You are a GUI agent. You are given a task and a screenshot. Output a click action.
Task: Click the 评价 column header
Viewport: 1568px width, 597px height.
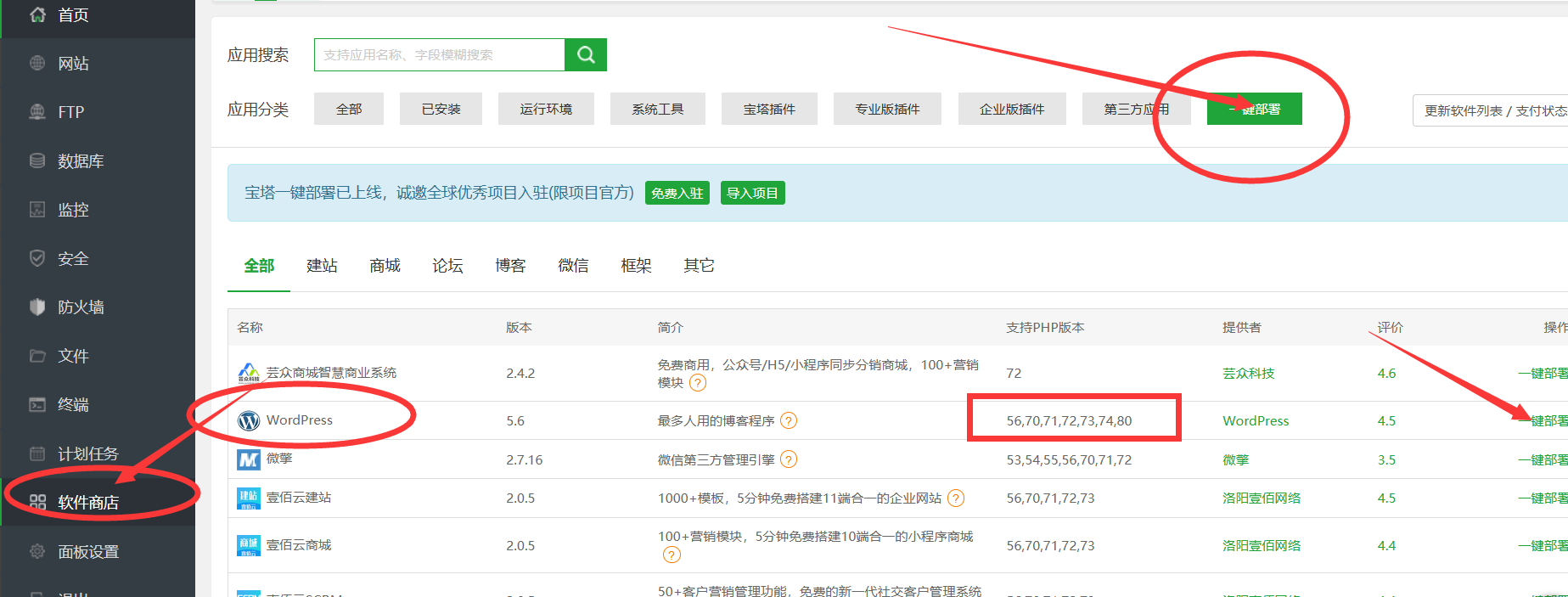coord(1390,327)
